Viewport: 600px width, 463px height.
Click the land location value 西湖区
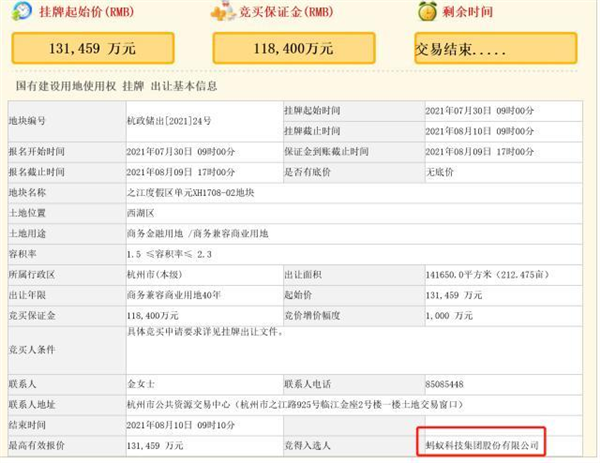[141, 213]
